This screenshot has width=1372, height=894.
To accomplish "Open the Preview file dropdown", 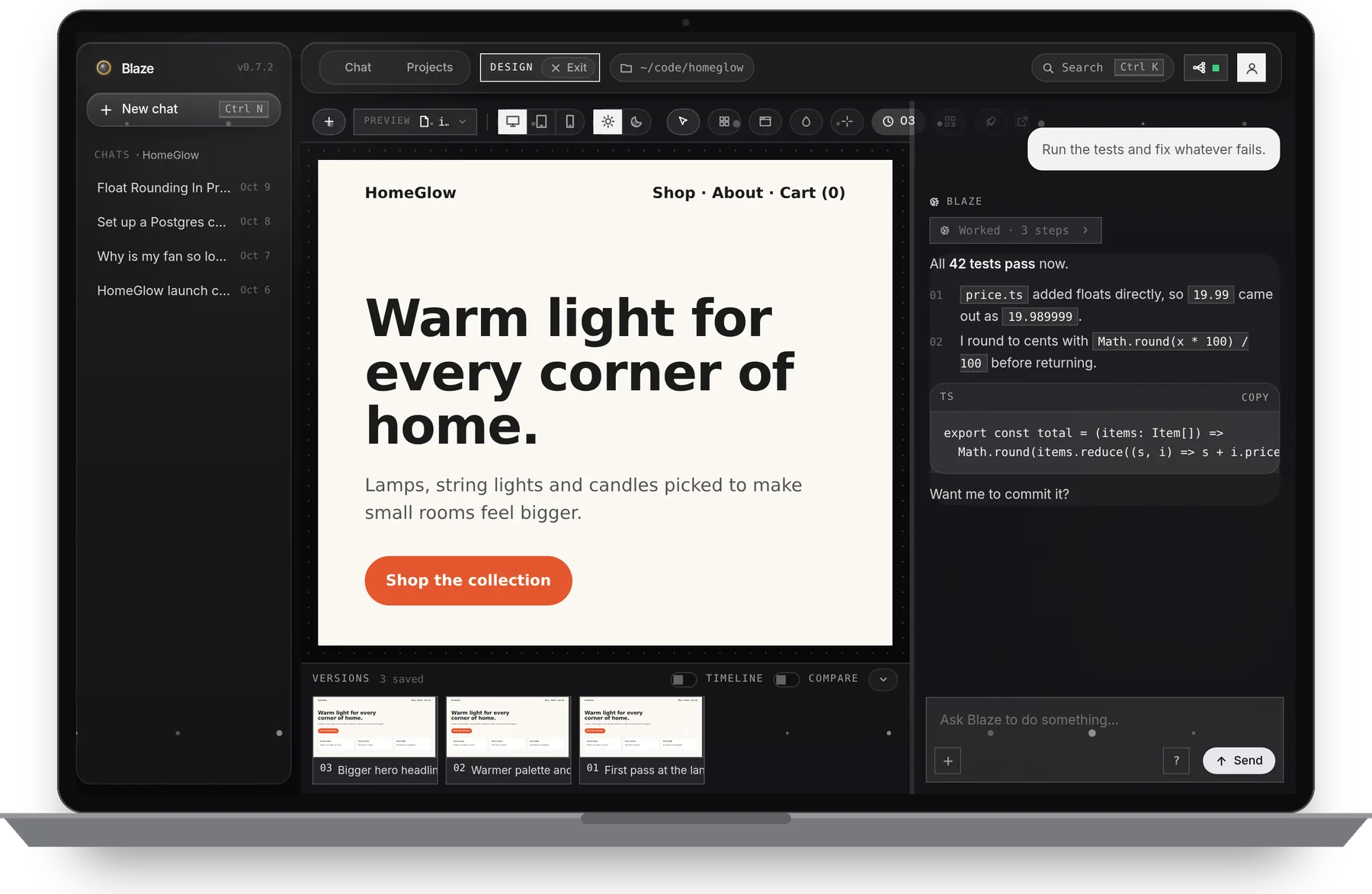I will pos(415,122).
